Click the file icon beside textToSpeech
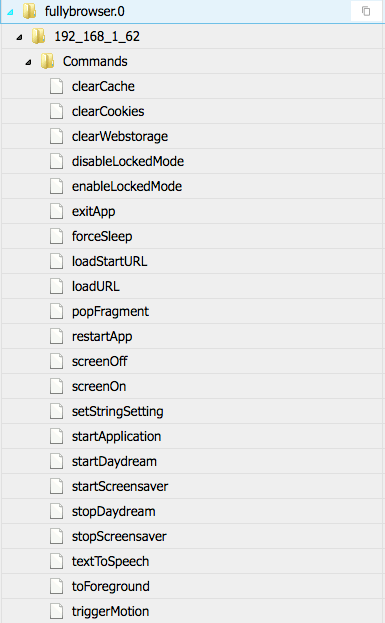385x623 pixels. click(56, 561)
